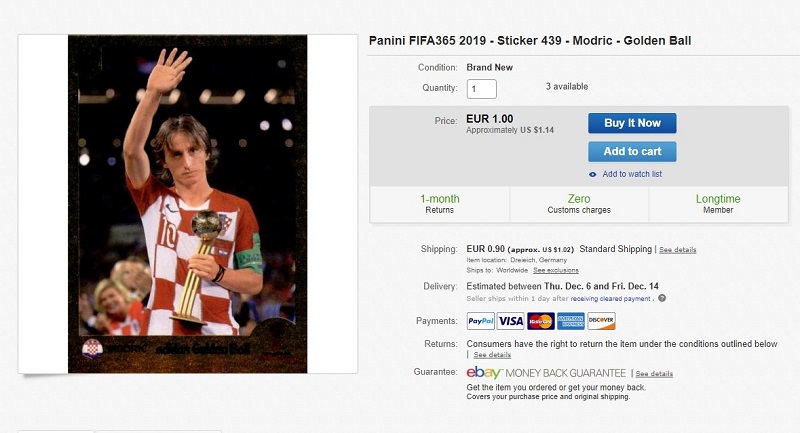This screenshot has height=433, width=800.
Task: Click the American Express card icon
Action: (x=571, y=321)
